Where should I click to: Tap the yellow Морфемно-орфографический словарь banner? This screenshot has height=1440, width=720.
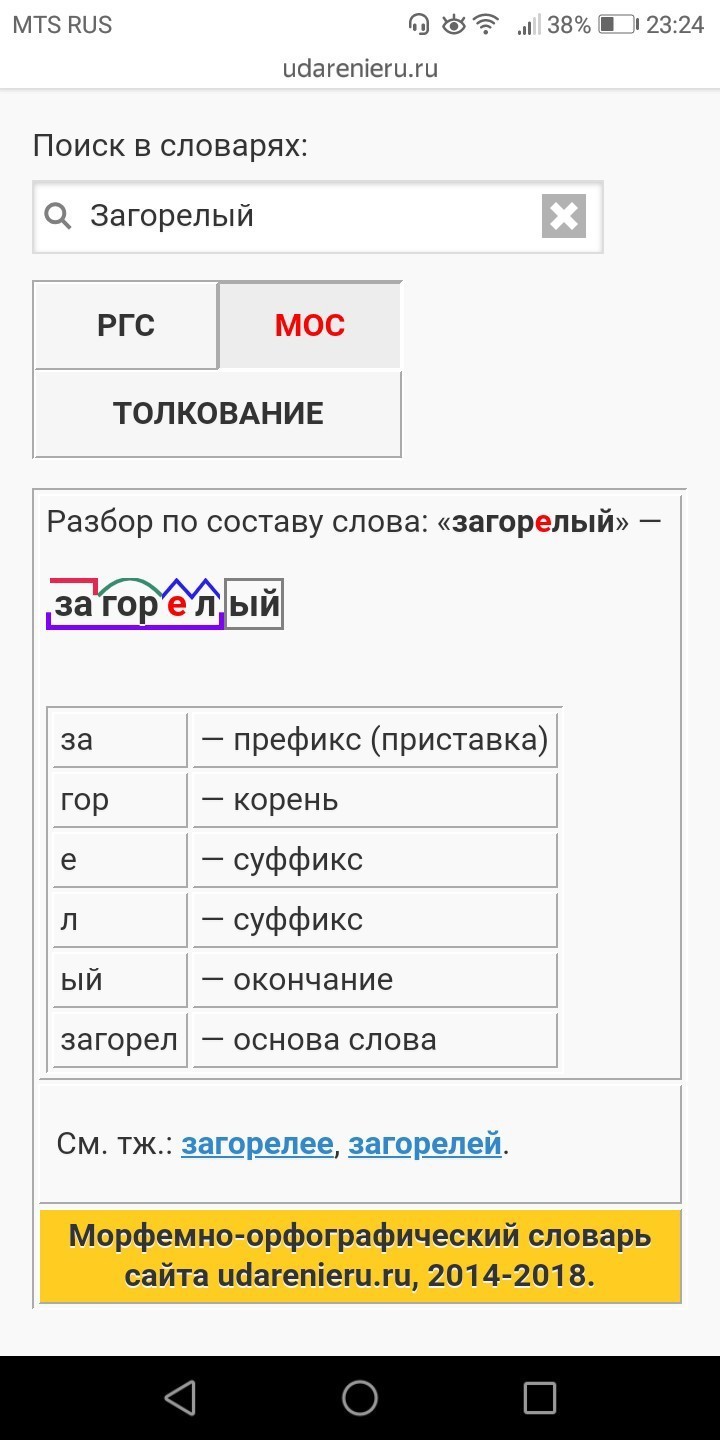360,1256
